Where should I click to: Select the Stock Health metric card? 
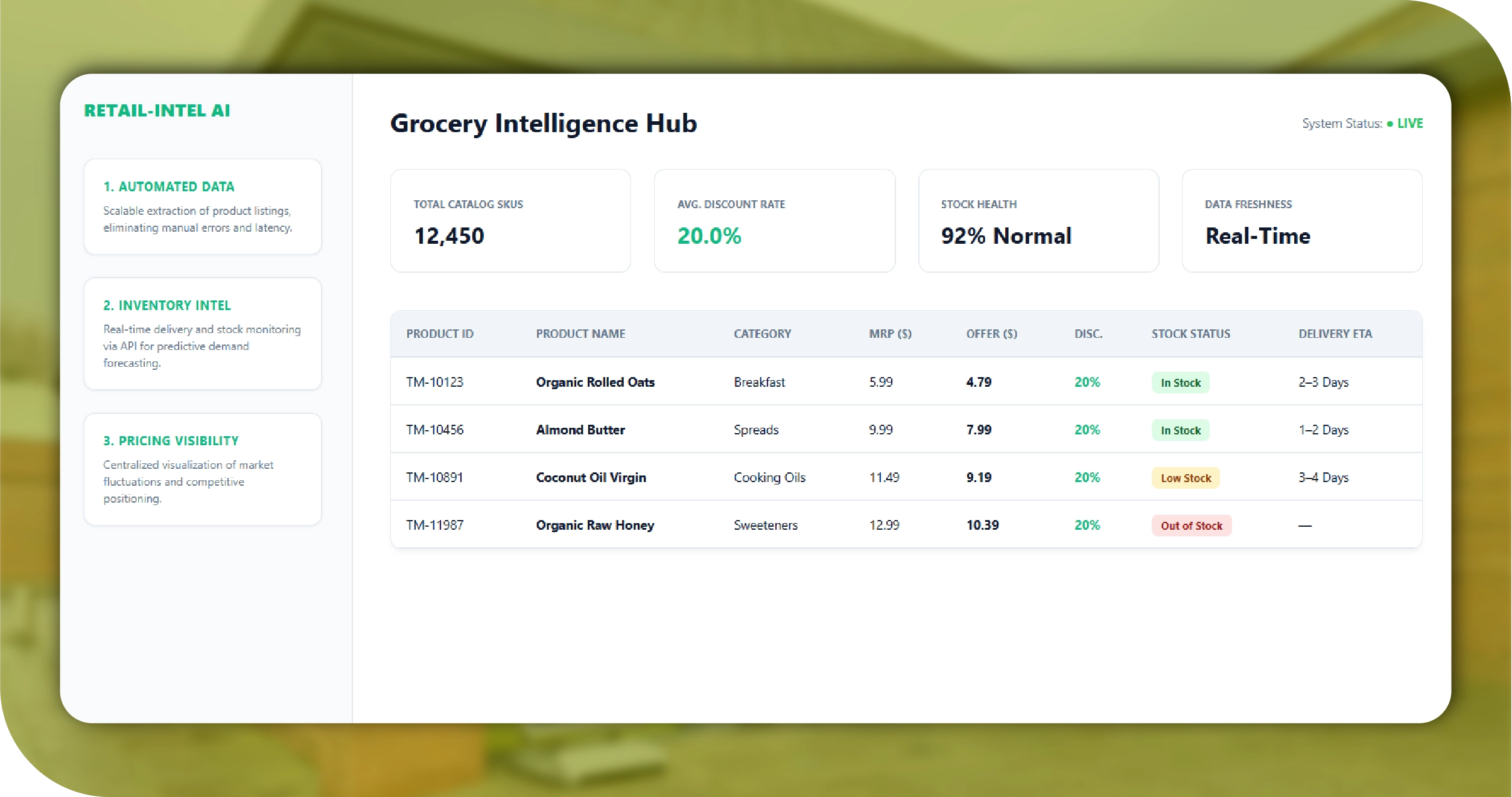tap(1038, 220)
